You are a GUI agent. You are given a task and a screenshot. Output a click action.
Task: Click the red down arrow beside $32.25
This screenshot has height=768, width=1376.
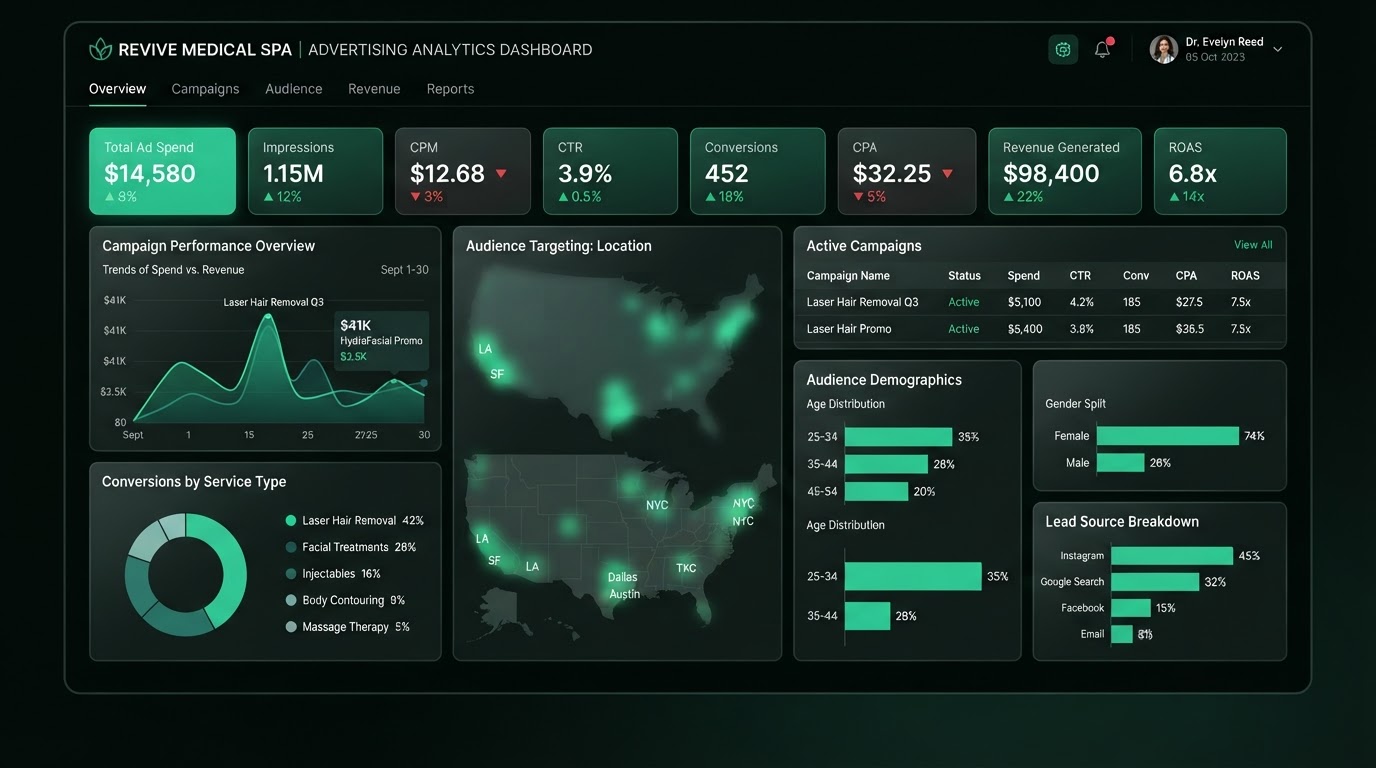[x=947, y=173]
